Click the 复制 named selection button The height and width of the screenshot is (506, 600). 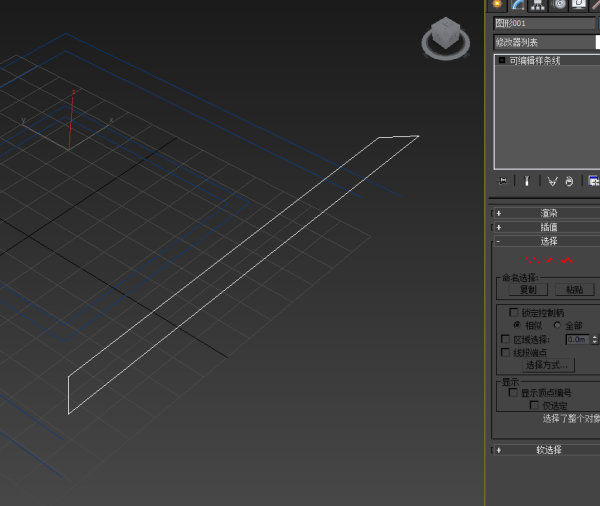528,290
